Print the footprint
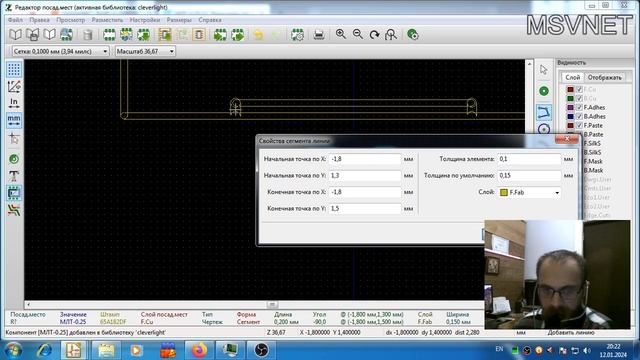640x360 pixels. tap(319, 35)
